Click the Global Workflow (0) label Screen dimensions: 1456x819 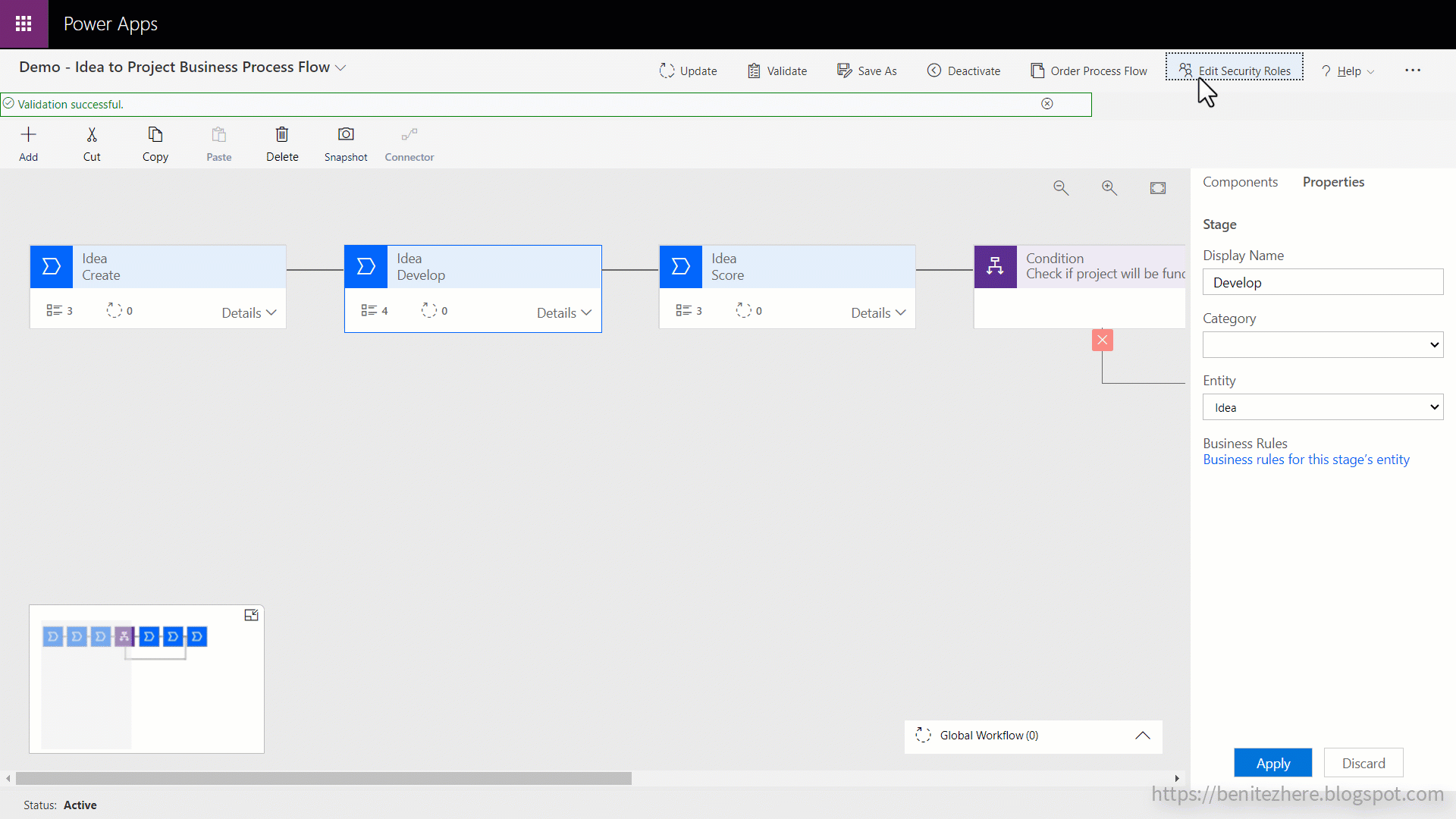[x=989, y=736]
